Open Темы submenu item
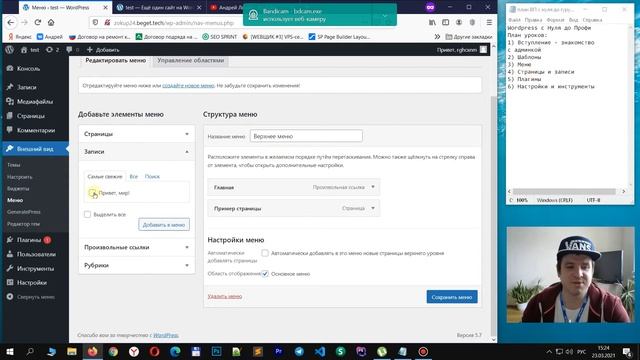The width and height of the screenshot is (640, 360). tap(14, 165)
